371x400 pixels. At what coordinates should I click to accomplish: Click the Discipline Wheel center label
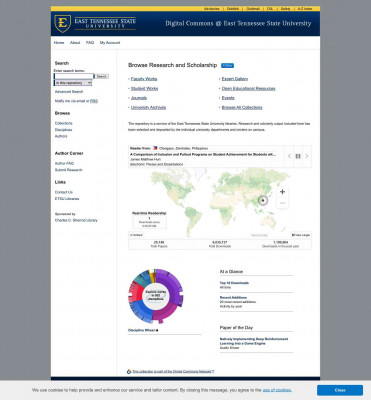156,295
